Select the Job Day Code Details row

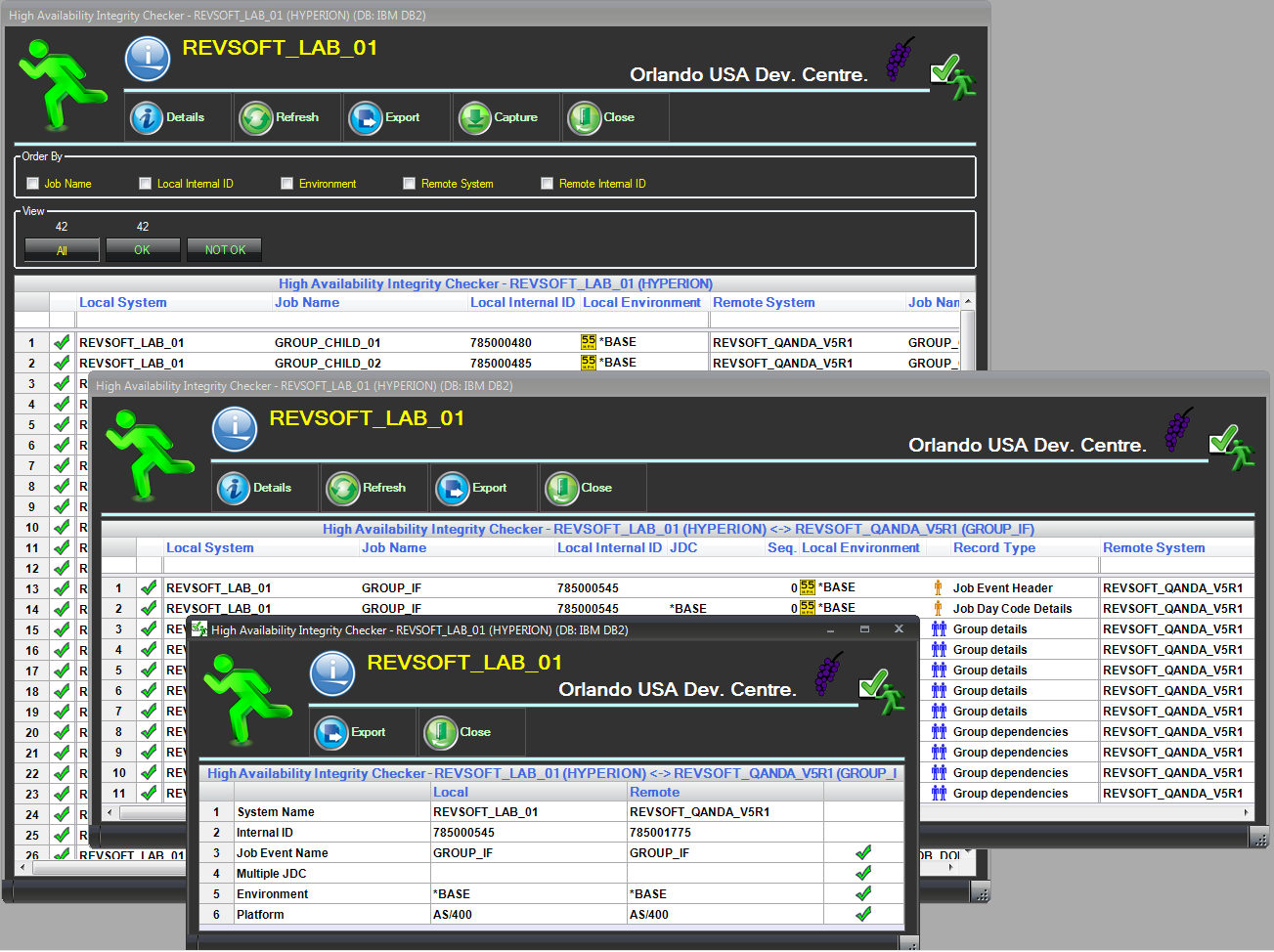[x=1012, y=609]
